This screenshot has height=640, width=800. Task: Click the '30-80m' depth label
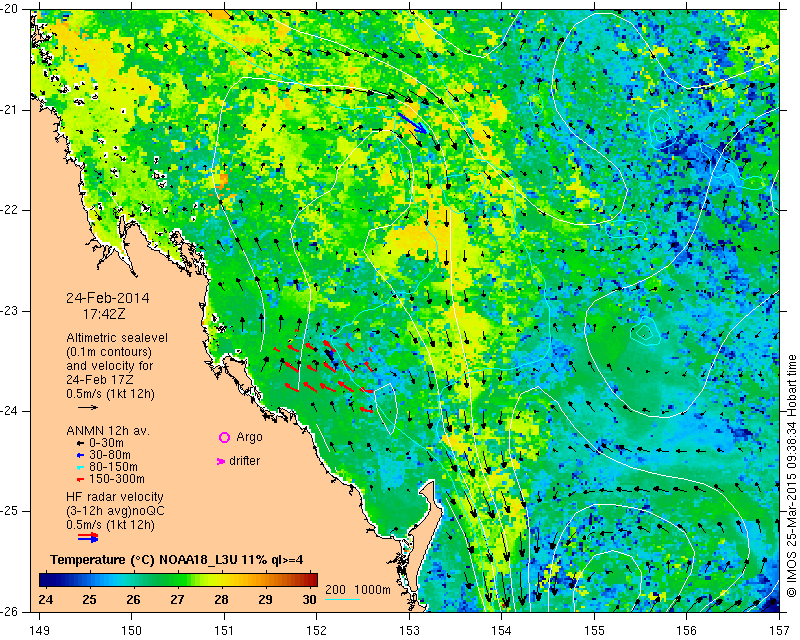110,455
